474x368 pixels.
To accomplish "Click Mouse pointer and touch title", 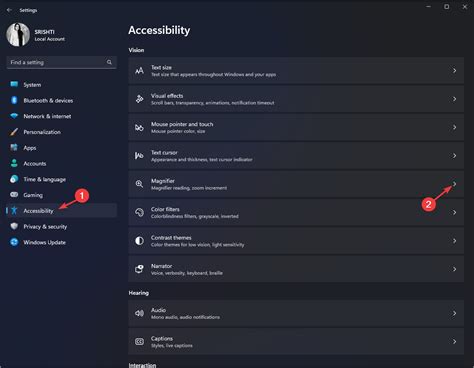I will (x=182, y=124).
